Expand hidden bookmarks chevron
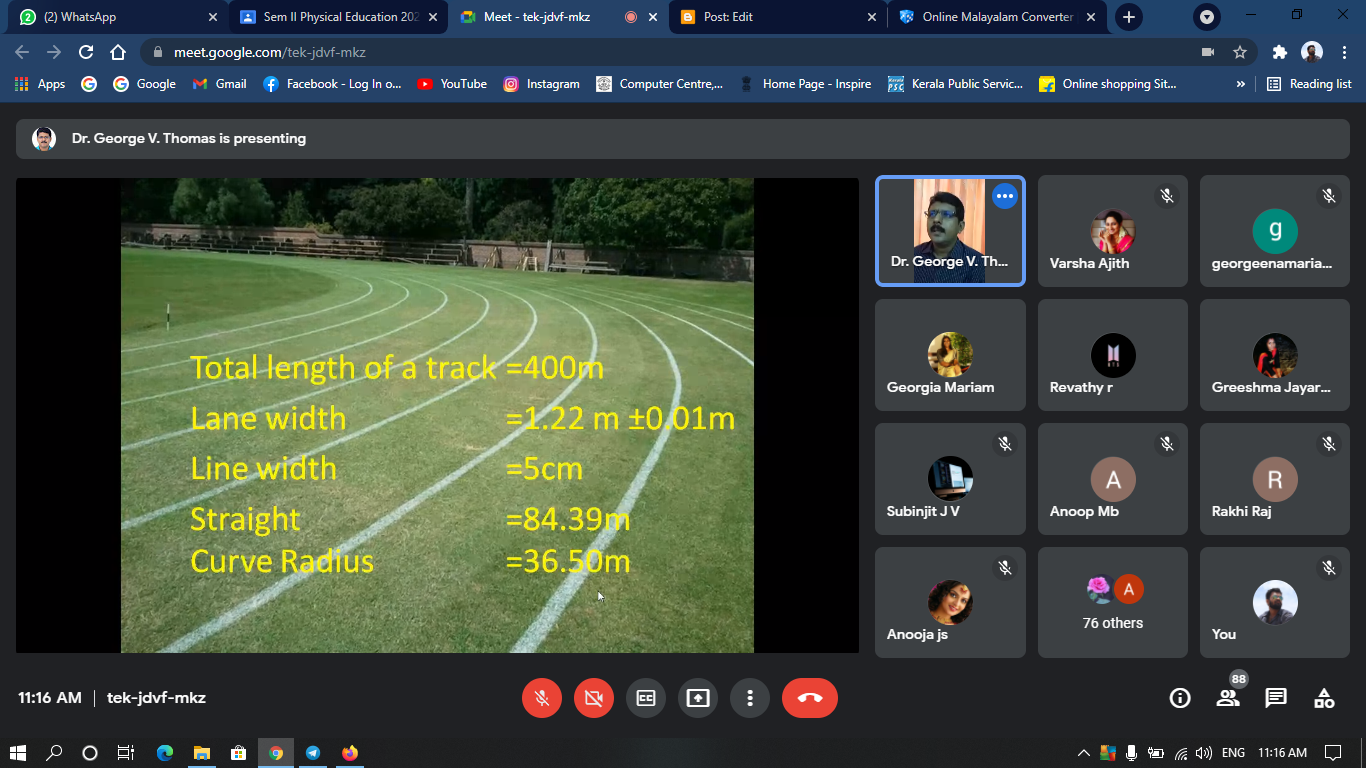 (x=1241, y=84)
